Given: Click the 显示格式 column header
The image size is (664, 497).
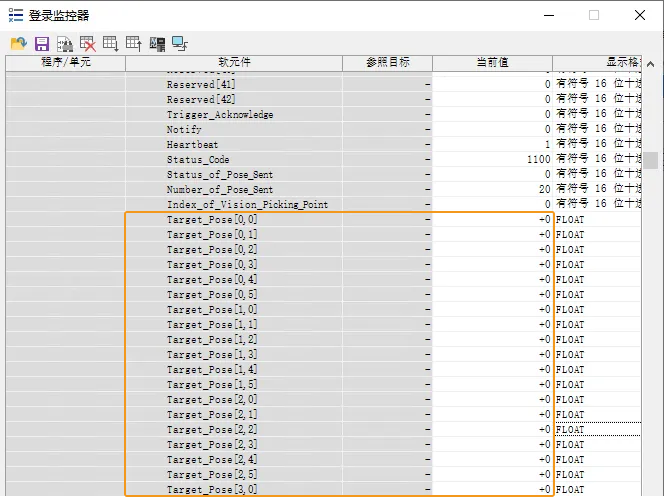Looking at the screenshot, I should (597, 63).
